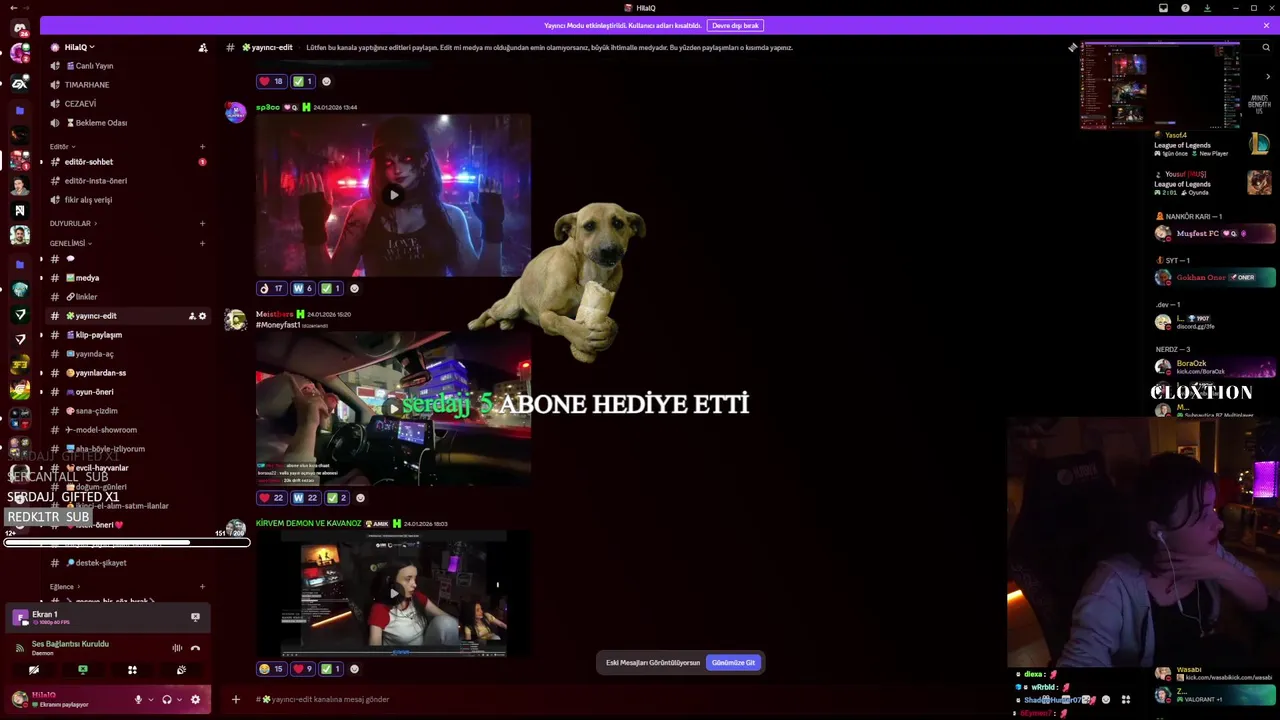Open user settings gear icon
The height and width of the screenshot is (720, 1280).
195,700
